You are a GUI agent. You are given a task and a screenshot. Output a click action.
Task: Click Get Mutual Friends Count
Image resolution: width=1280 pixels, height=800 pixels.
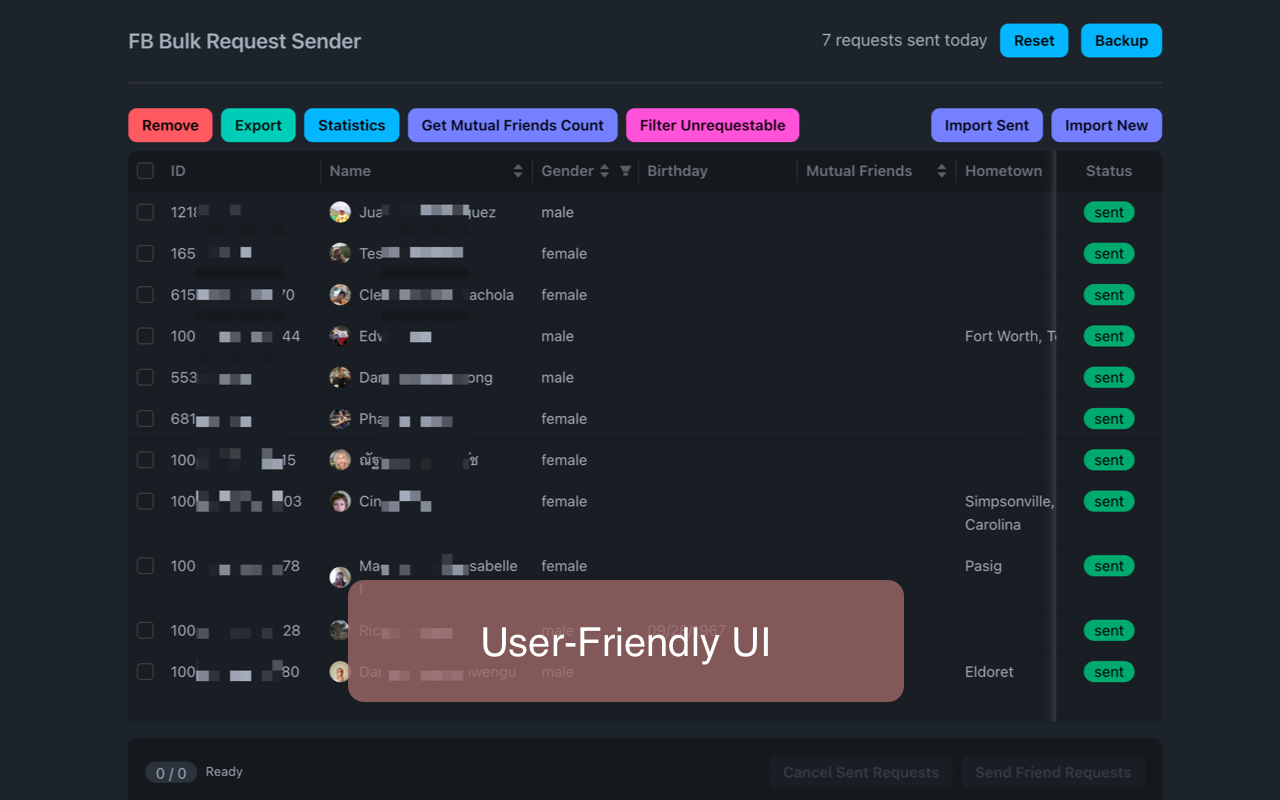click(512, 125)
